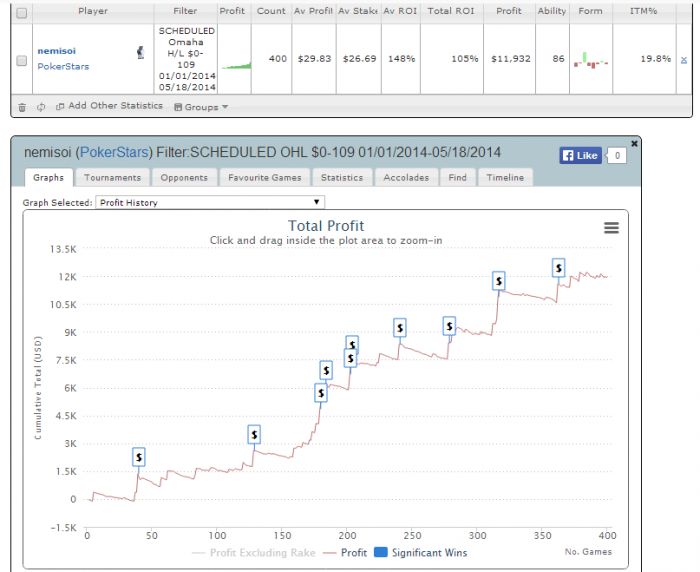Sort by the Player column header

click(93, 11)
